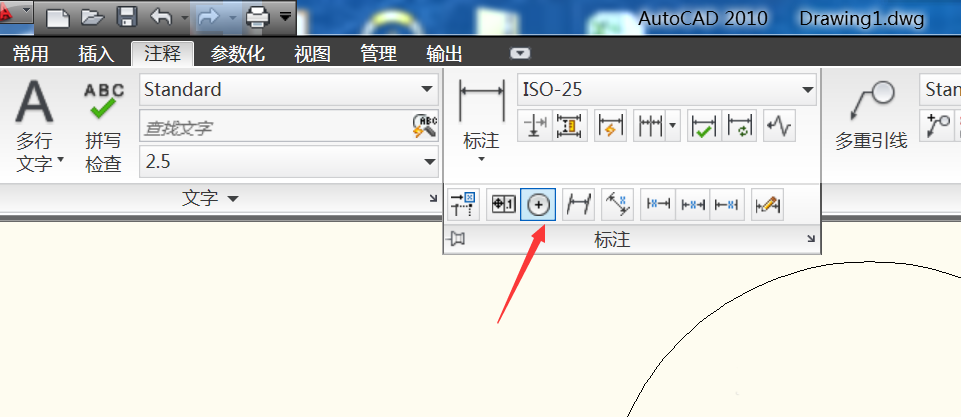This screenshot has height=417, width=961.
Task: Click the Inspect dimension checkmark icon
Action: point(704,126)
